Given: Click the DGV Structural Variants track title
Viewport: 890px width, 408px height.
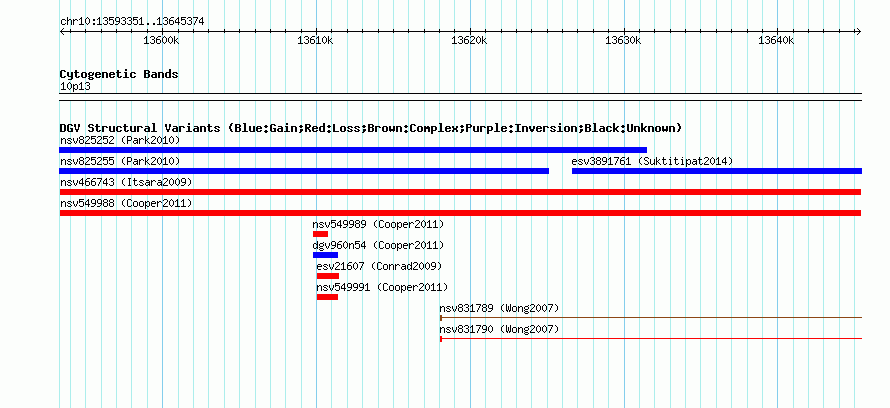Looking at the screenshot, I should (x=371, y=128).
